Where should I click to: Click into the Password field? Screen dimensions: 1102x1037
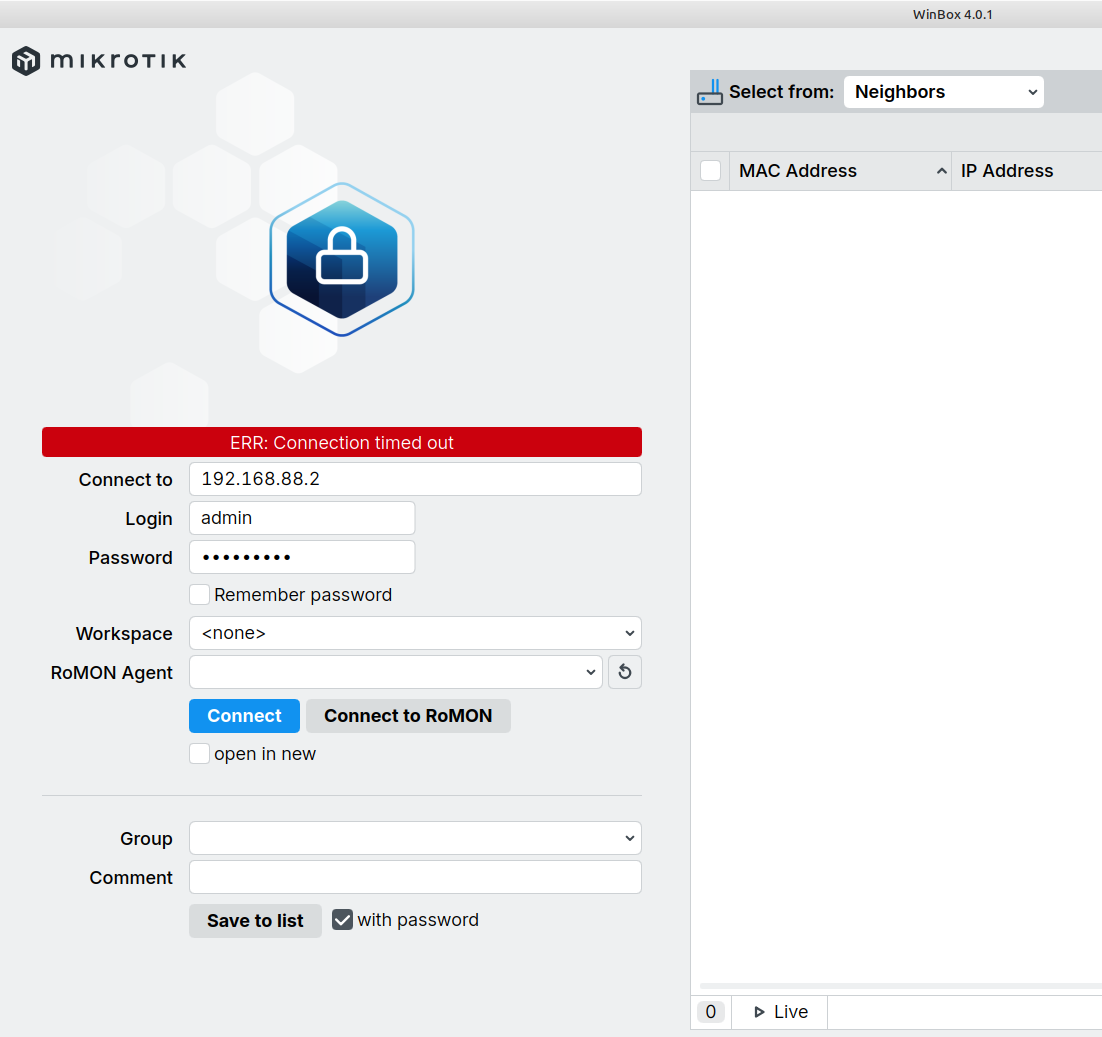(302, 557)
